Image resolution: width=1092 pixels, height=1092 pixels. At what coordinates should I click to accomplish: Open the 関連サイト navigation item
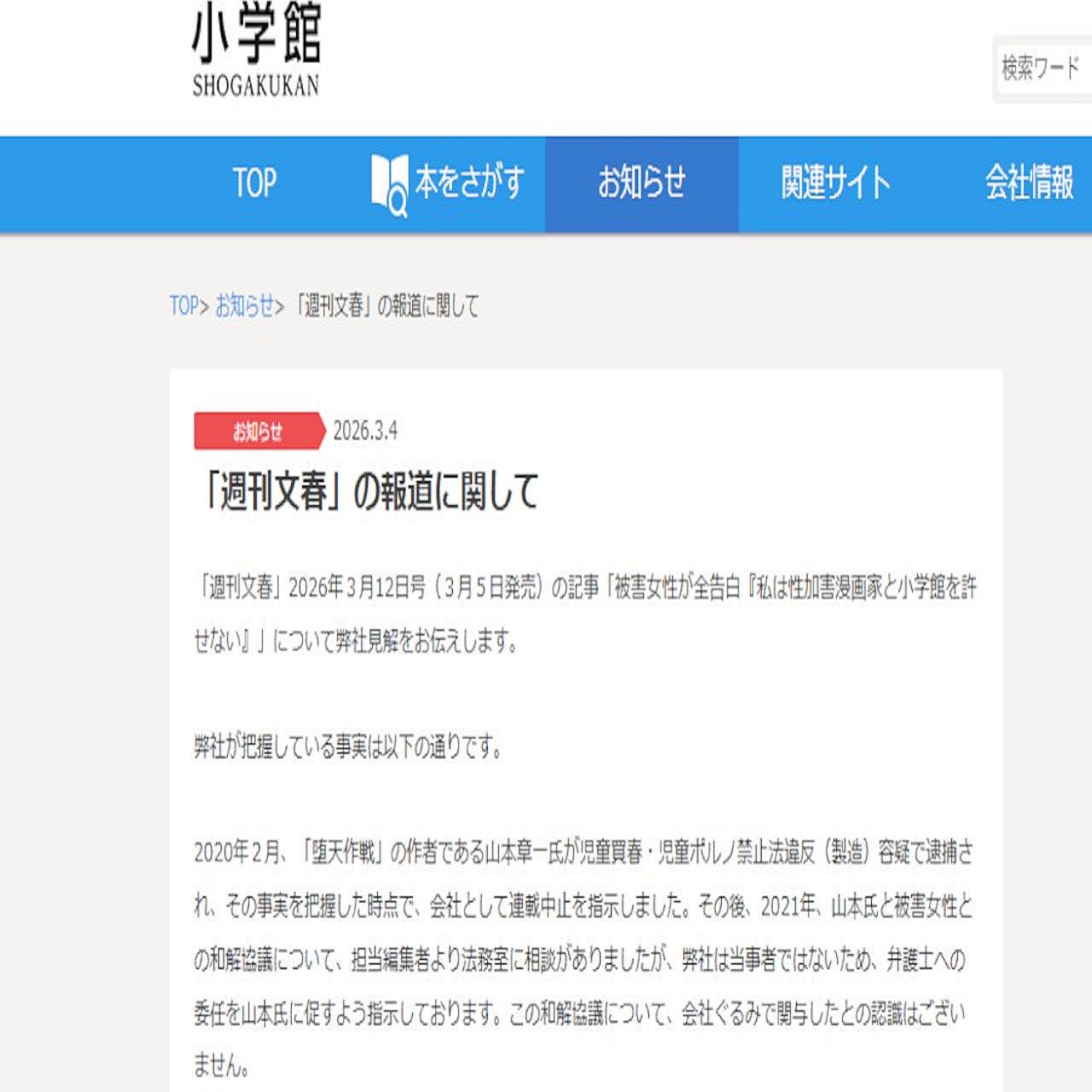[835, 183]
